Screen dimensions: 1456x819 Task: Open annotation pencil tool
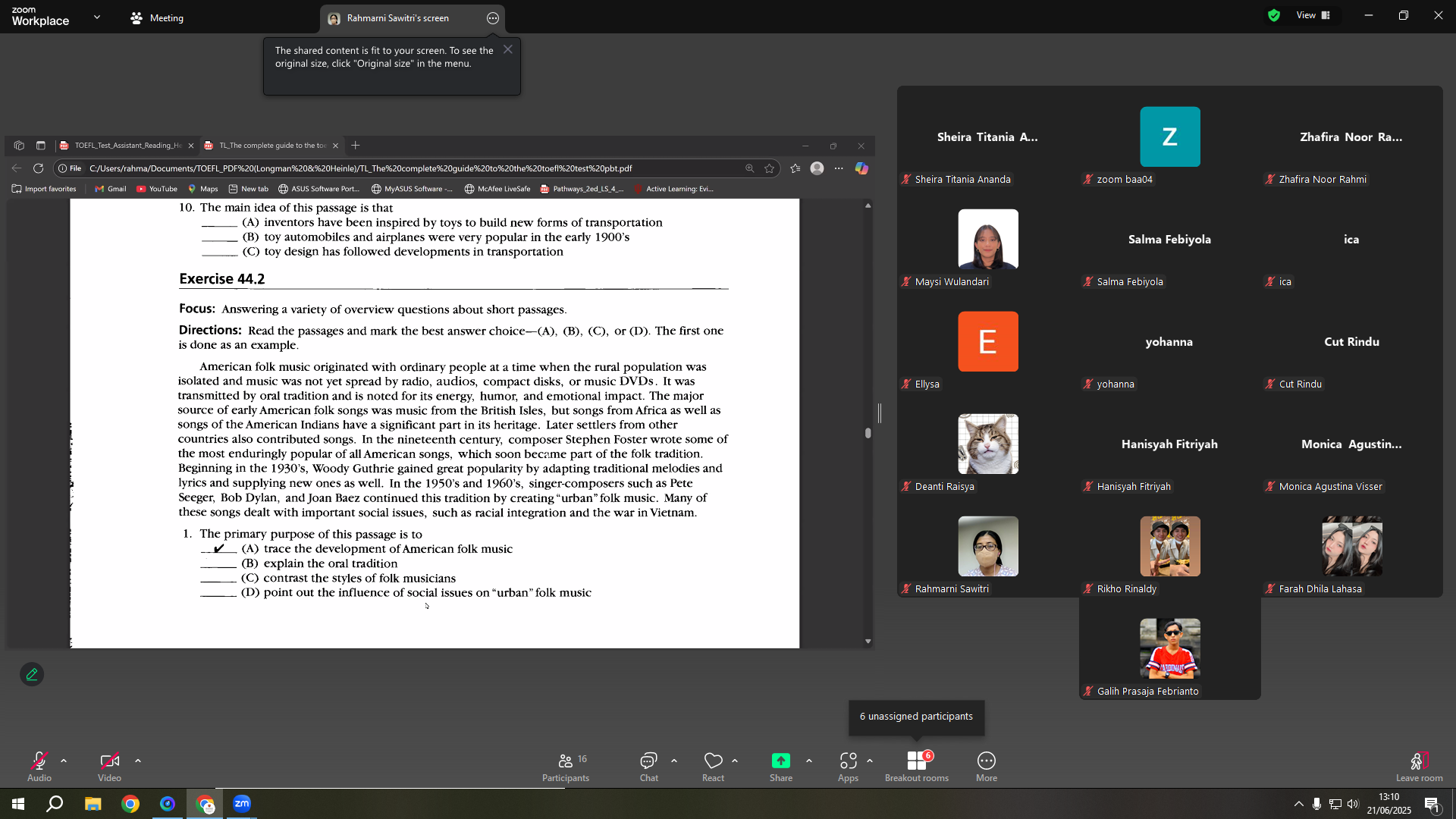[x=32, y=674]
